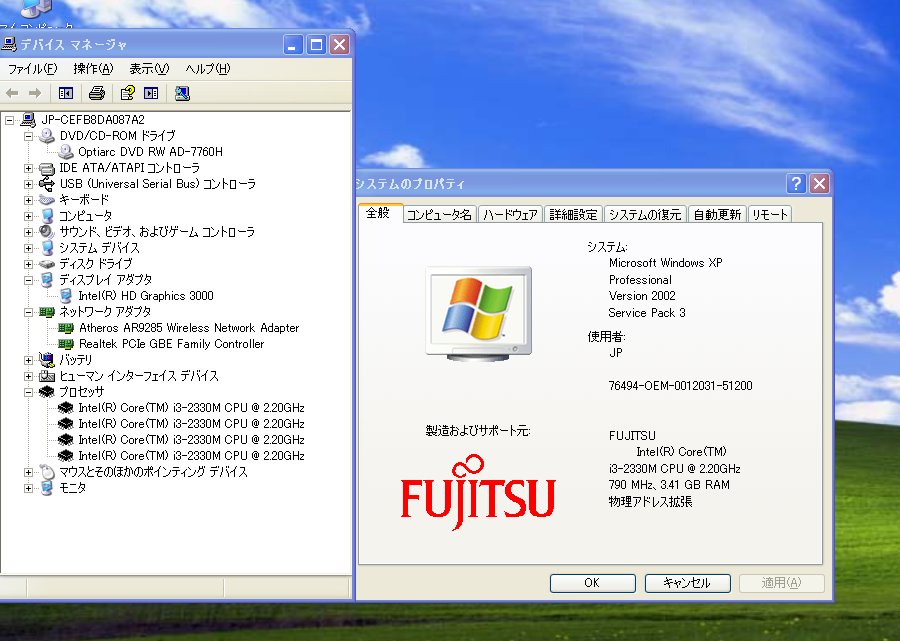This screenshot has height=641, width=900.
Task: Switch to the 詳細設定 tab
Action: click(x=573, y=215)
